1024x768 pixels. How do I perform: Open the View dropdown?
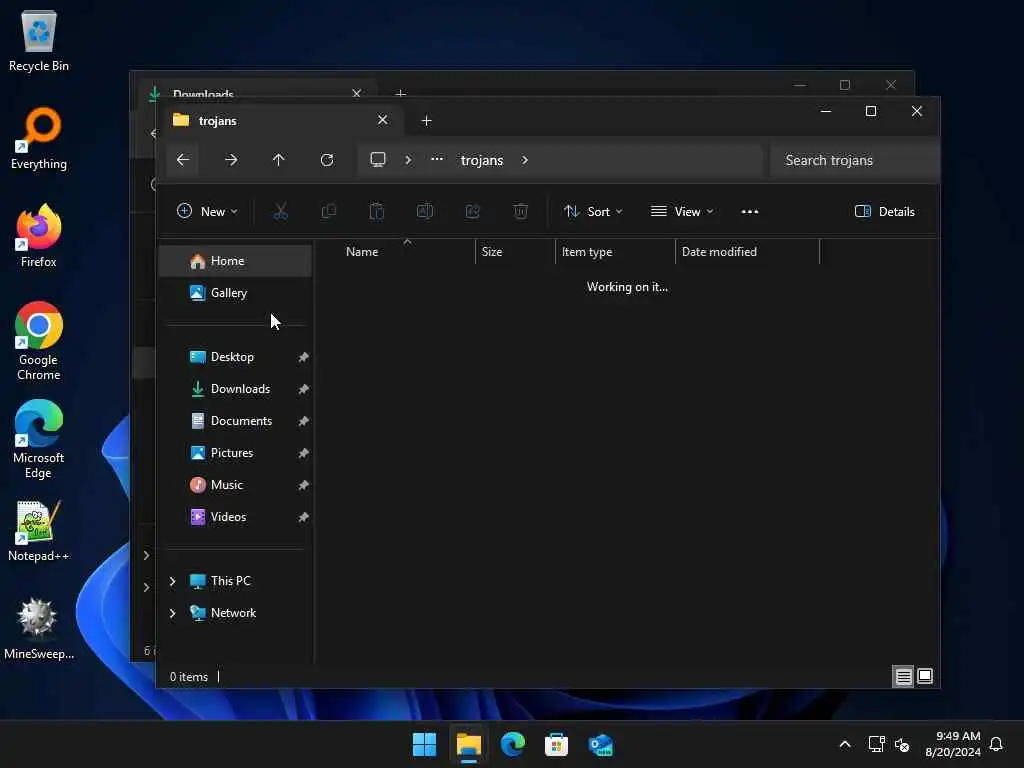point(682,212)
